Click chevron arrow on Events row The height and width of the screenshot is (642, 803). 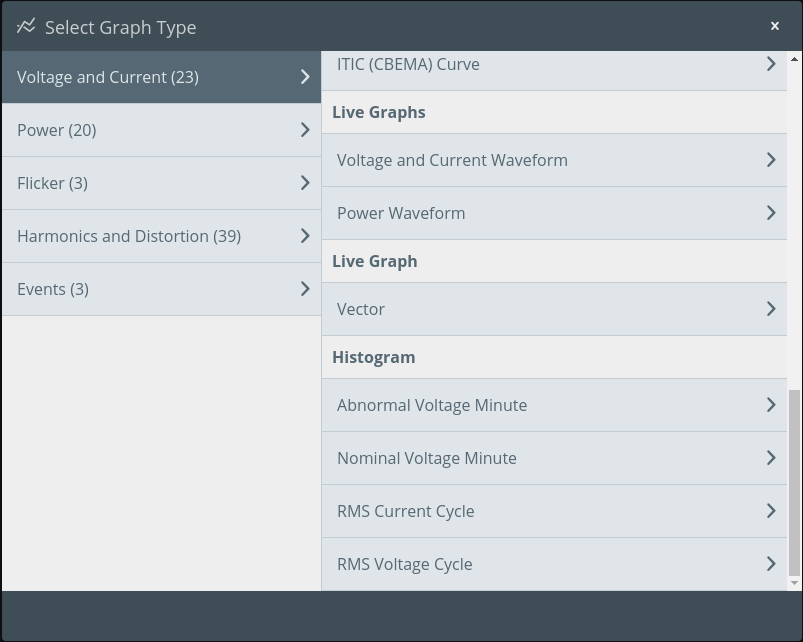click(x=305, y=289)
